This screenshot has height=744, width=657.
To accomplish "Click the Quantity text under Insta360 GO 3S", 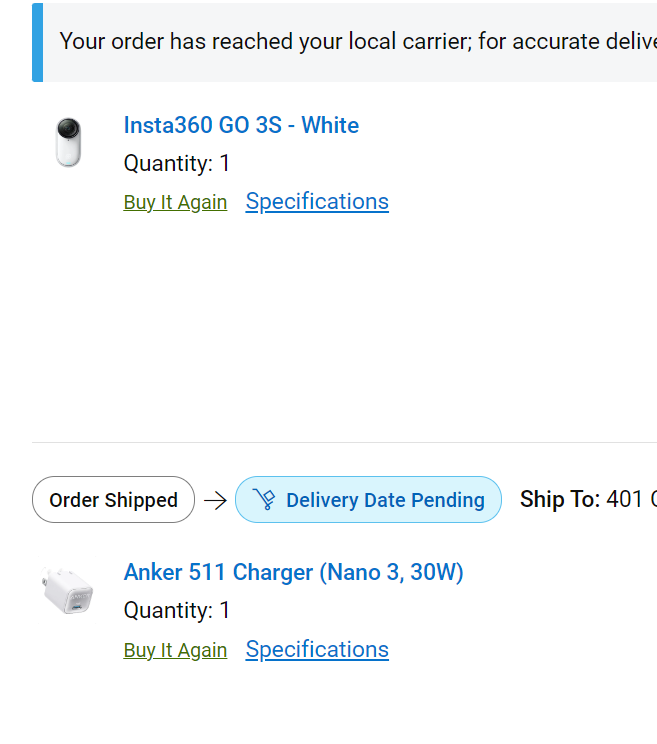I will [x=176, y=164].
